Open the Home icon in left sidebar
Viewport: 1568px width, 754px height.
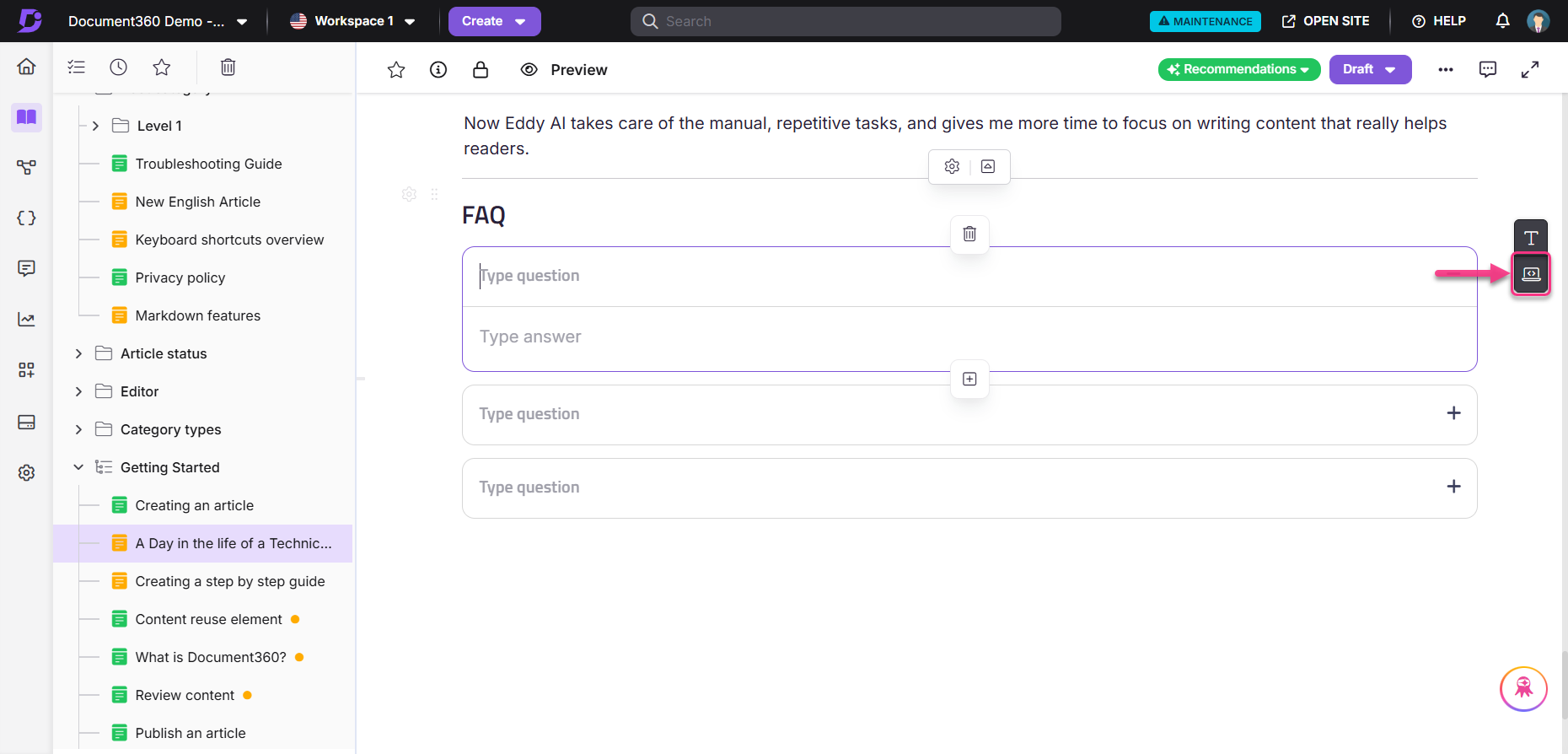pos(26,67)
